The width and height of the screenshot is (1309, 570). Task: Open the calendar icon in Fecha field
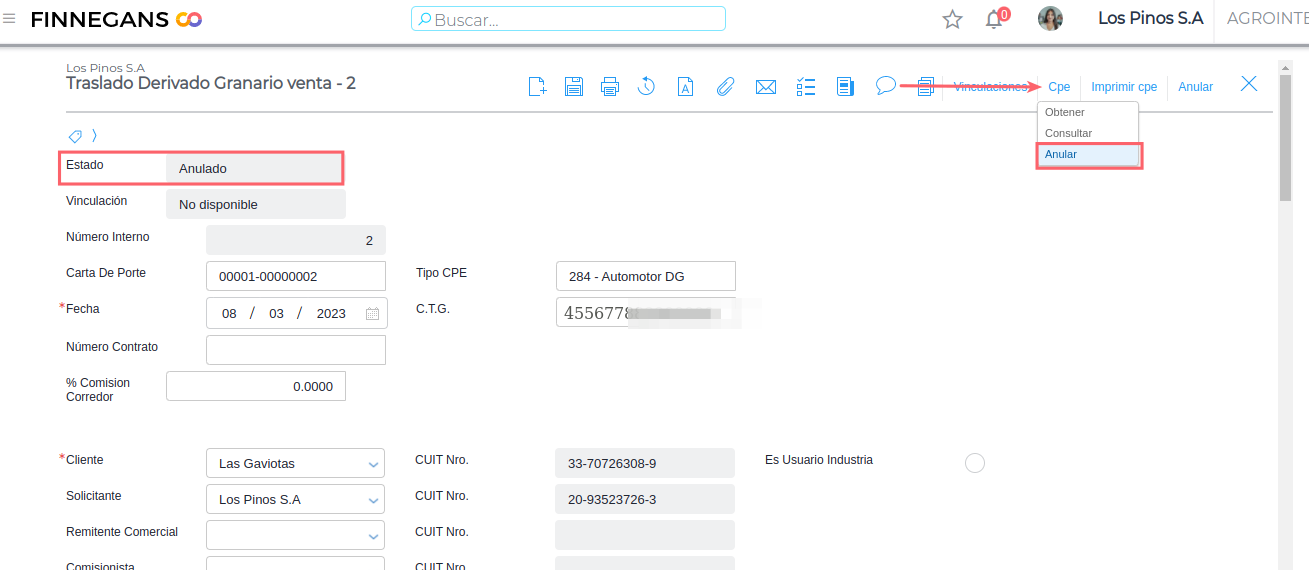pyautogui.click(x=372, y=313)
